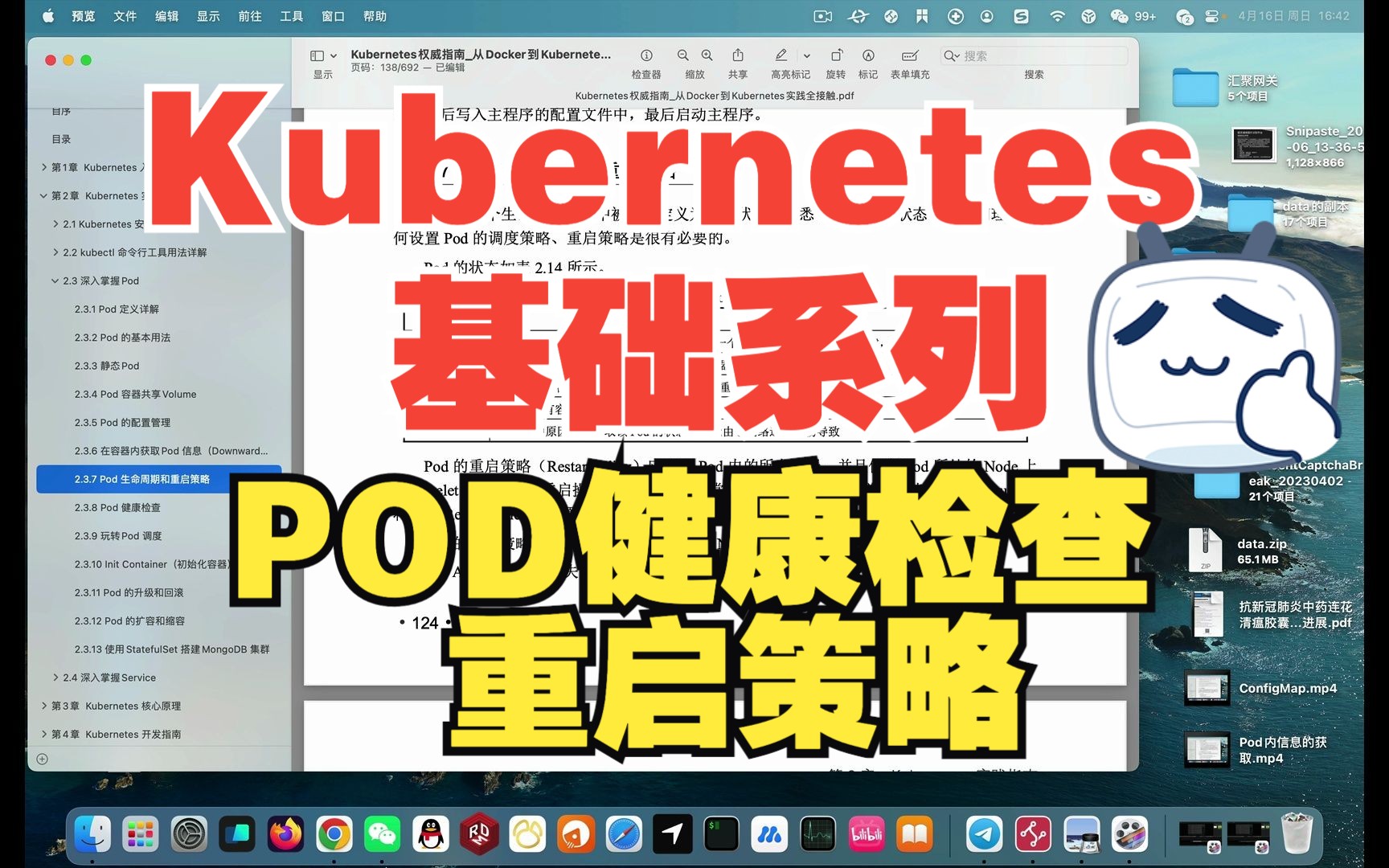
Task: Click the date and time 4月16日 16:42
Action: pos(1293,16)
